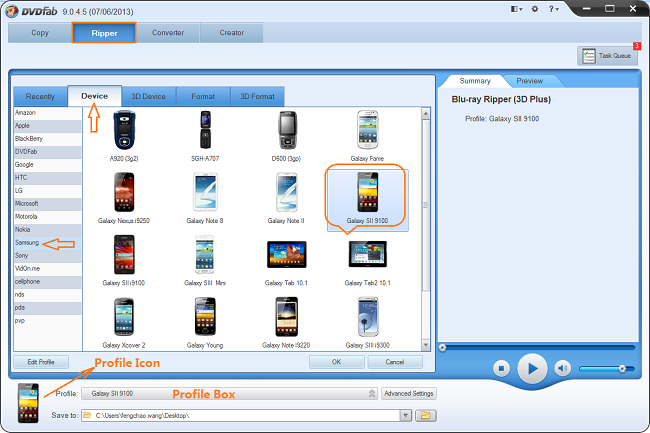
Task: Open the skin/layout menu in title bar
Action: pos(516,9)
